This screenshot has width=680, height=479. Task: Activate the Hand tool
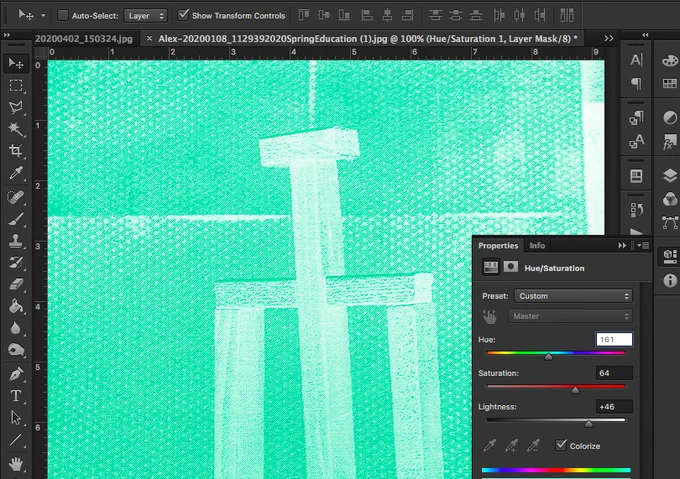point(16,463)
